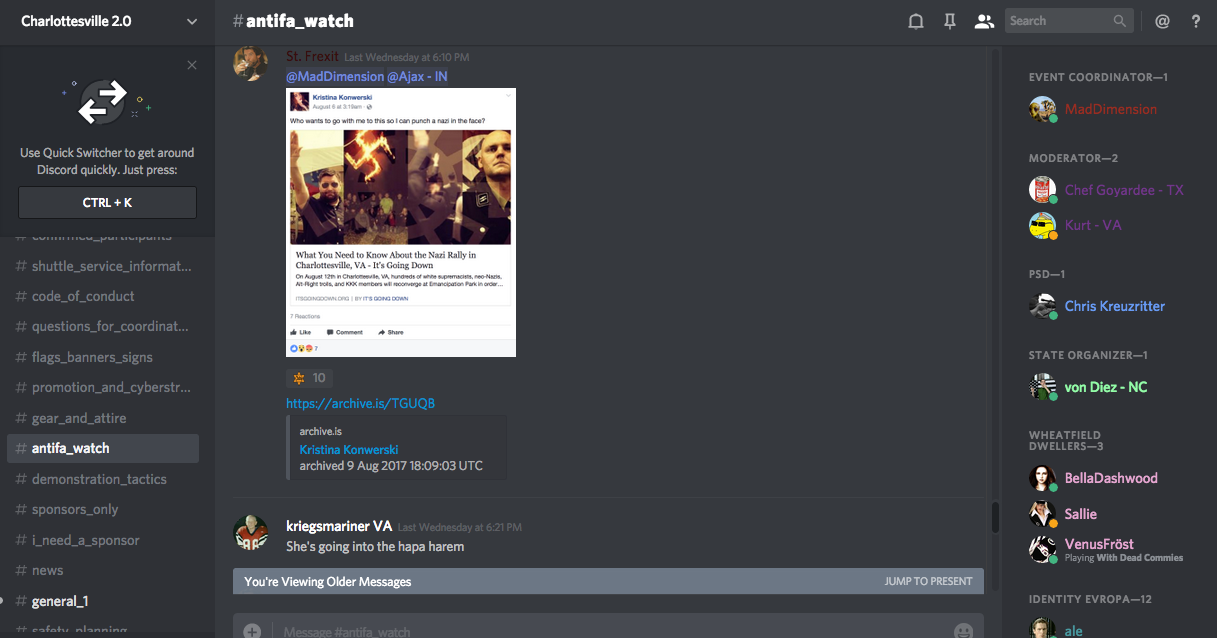The image size is (1217, 638).
Task: Open emoji picker in message box
Action: pos(962,630)
